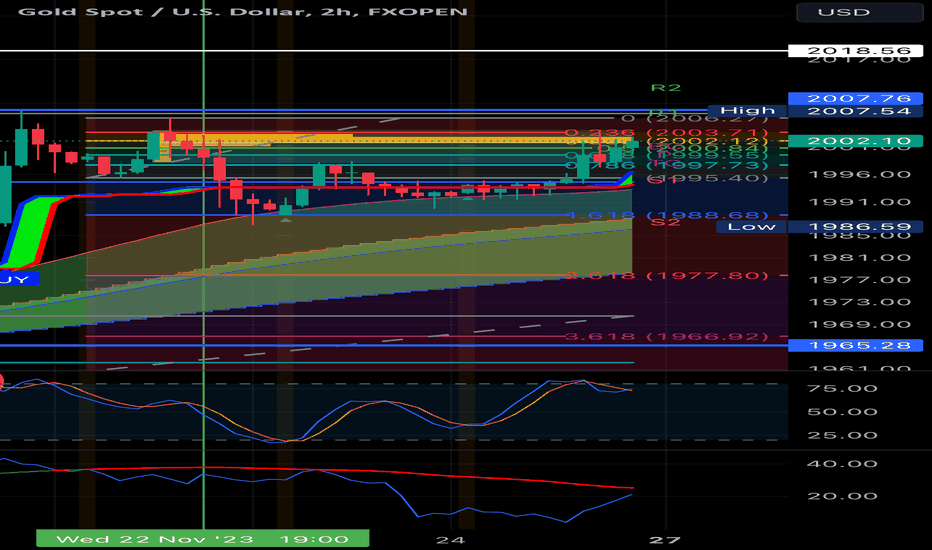Viewport: 932px width, 550px height.
Task: Click the green 2002.10 current price label
Action: click(x=855, y=141)
